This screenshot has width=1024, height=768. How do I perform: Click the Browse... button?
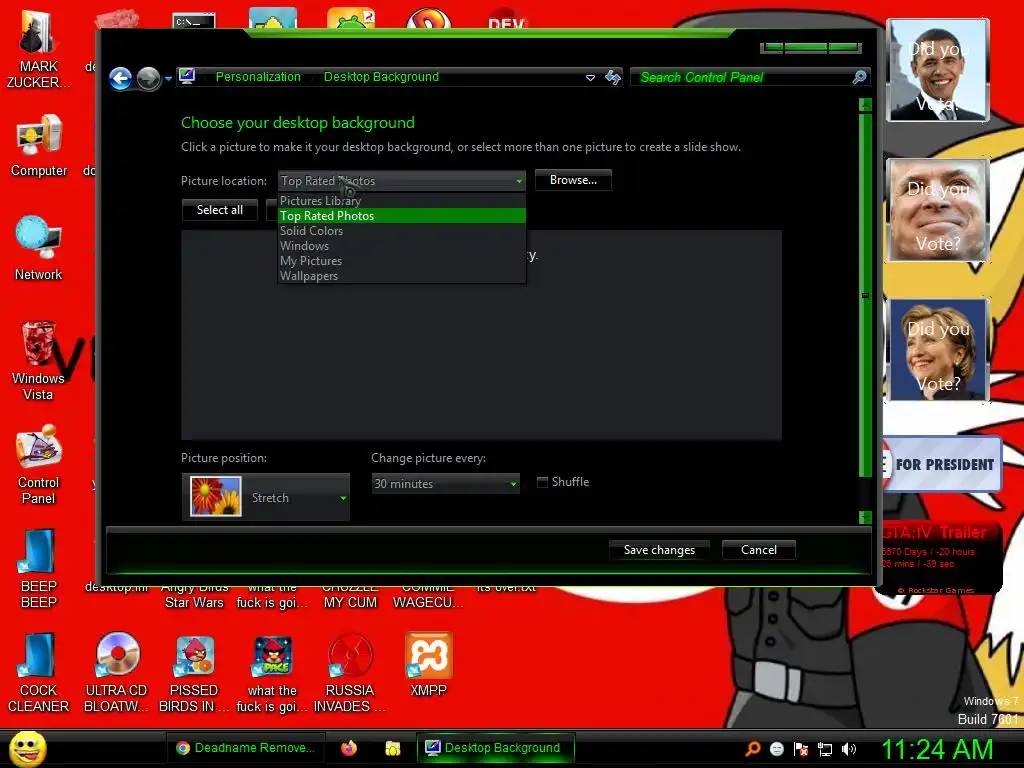[x=573, y=180]
